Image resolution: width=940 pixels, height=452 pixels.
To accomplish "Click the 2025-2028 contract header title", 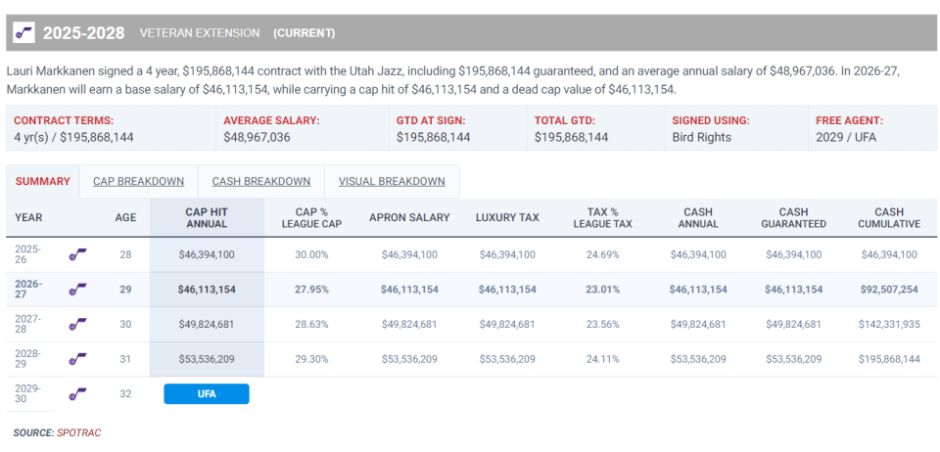I will coord(84,33).
